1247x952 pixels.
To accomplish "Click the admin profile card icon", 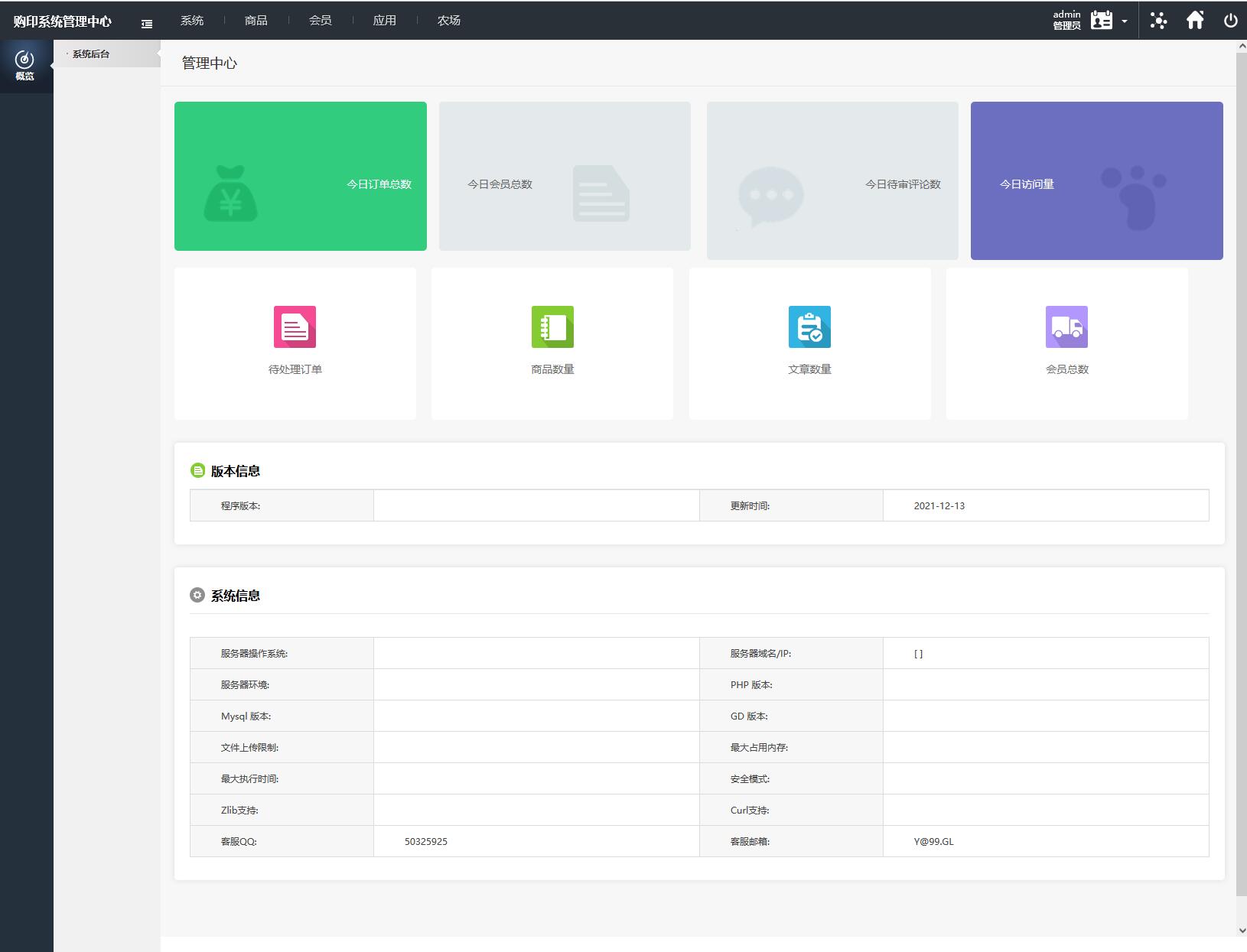I will [x=1102, y=21].
